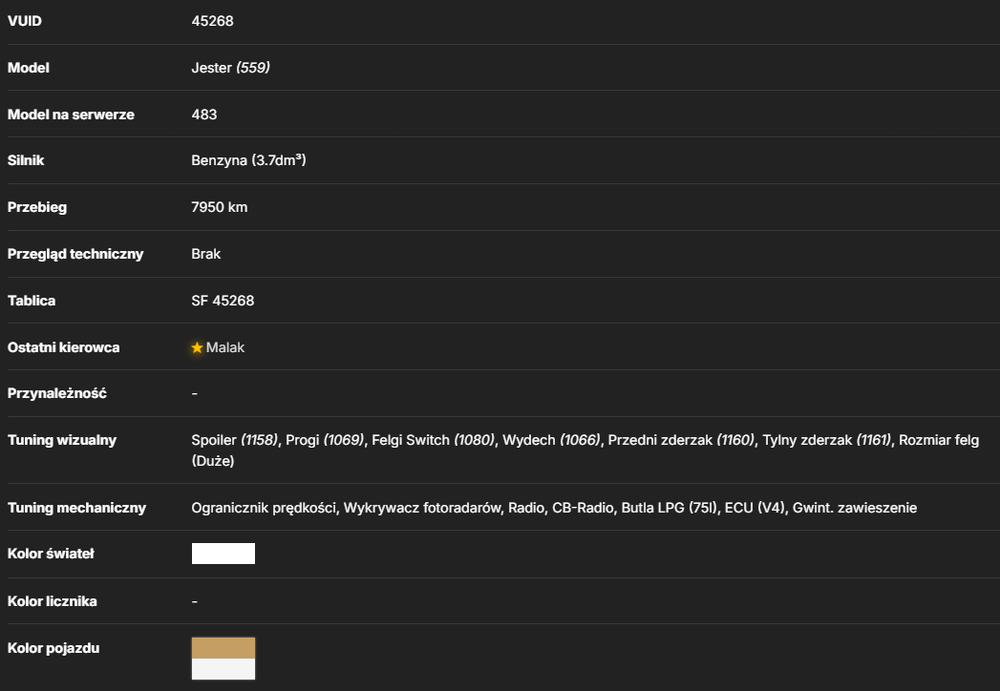
Task: Click Wydech (1066) tuning entry
Action: [x=552, y=440]
